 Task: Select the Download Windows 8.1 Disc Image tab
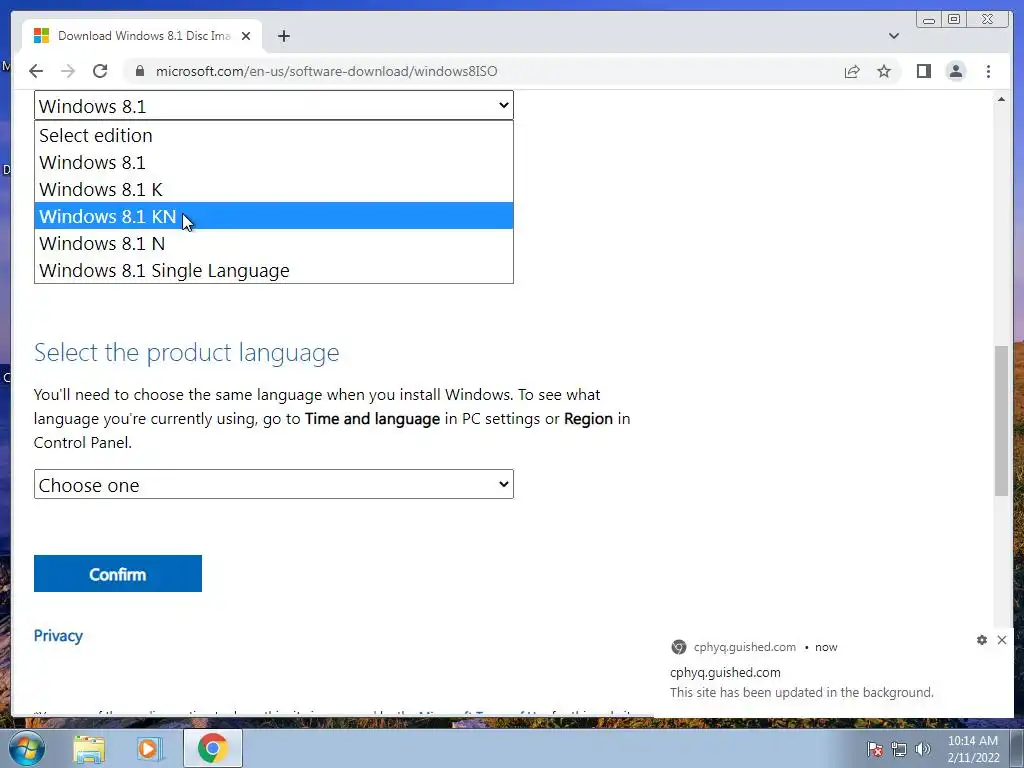142,36
